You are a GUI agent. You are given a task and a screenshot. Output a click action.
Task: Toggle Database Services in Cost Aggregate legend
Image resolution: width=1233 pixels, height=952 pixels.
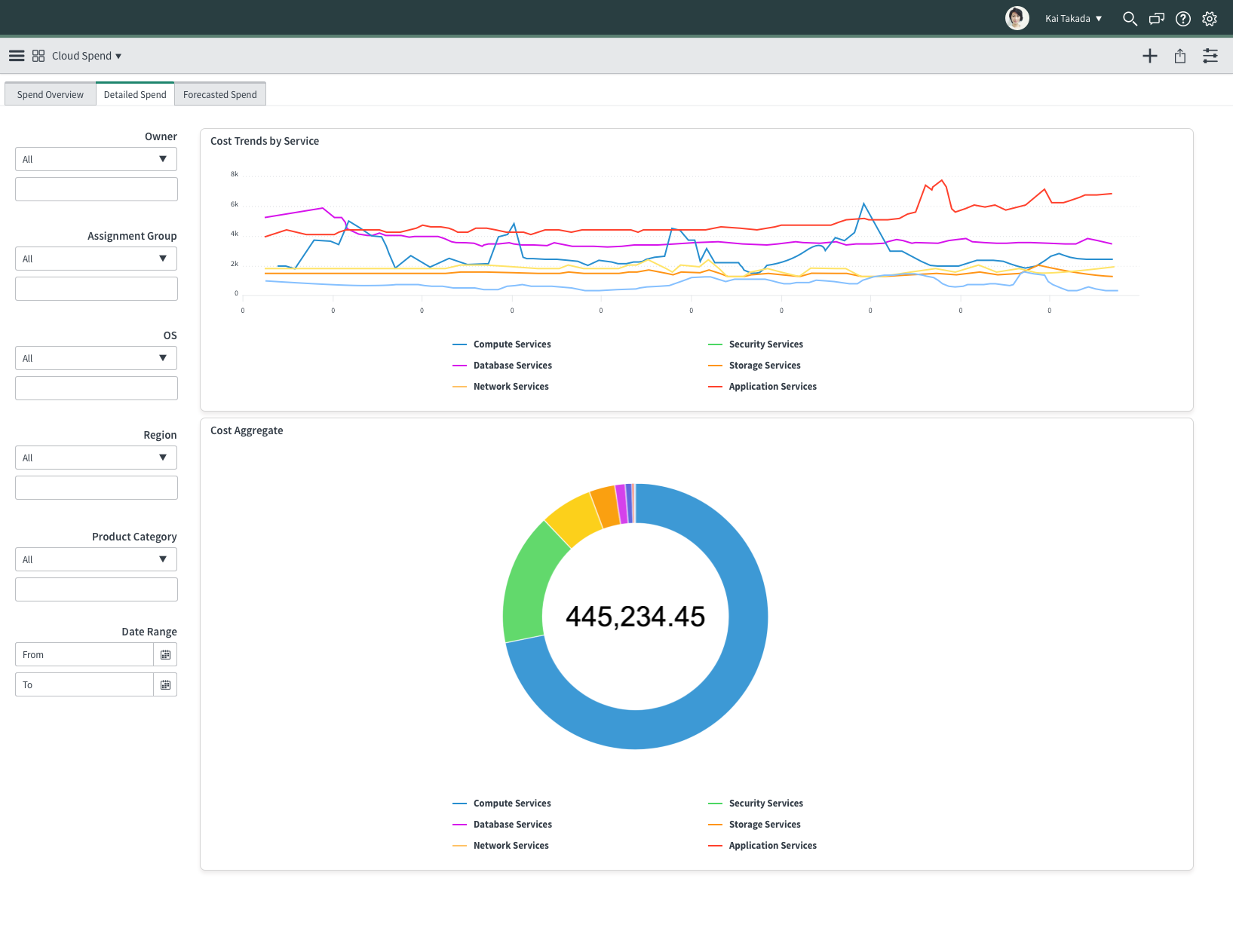[x=502, y=825]
